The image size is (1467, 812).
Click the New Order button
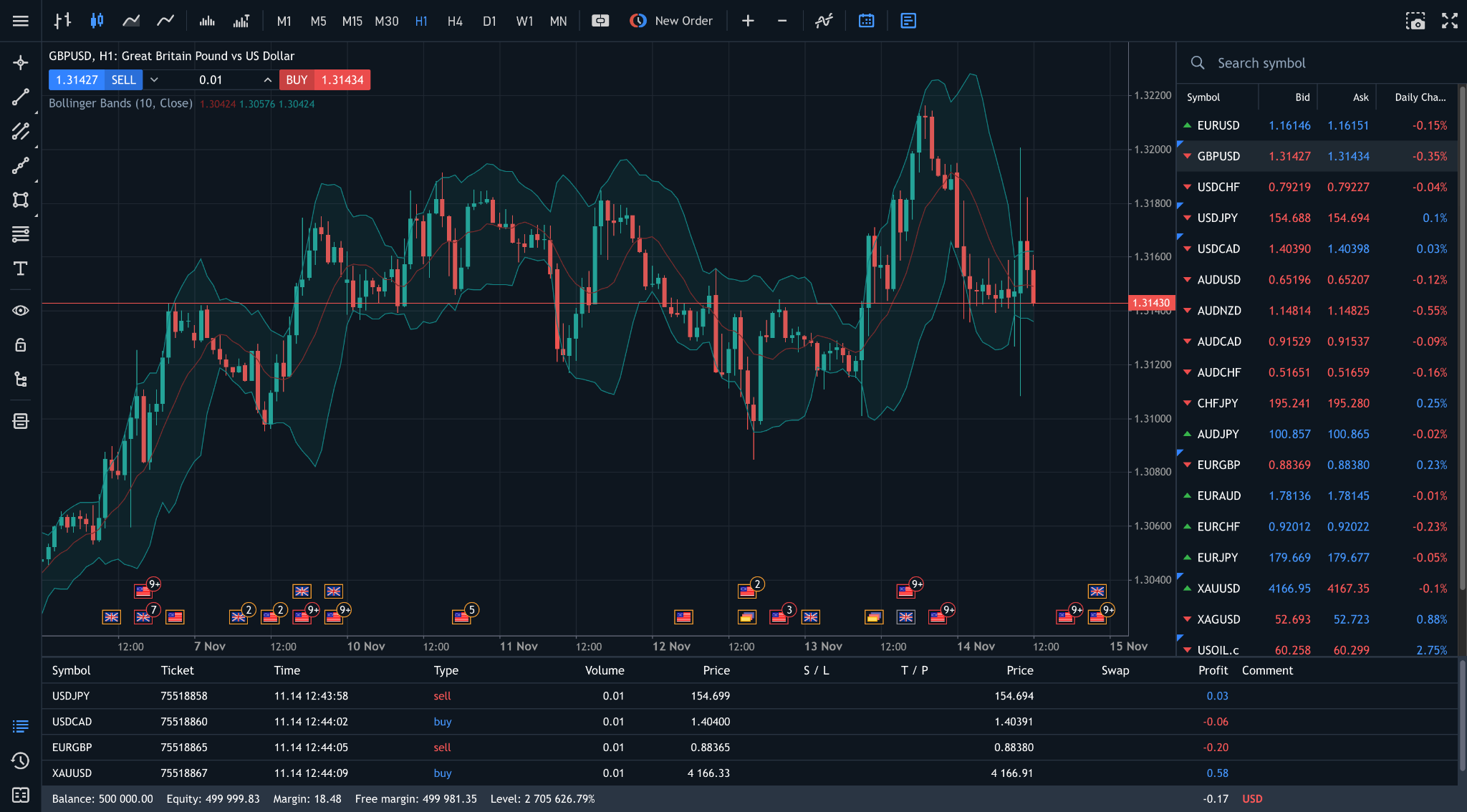coord(671,21)
